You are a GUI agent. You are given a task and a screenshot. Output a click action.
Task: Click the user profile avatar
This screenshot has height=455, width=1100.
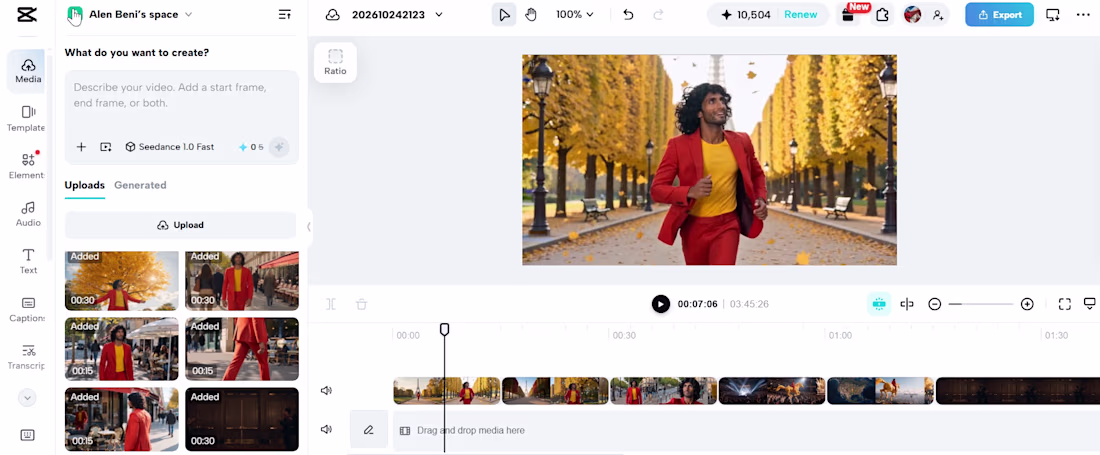[x=912, y=15]
